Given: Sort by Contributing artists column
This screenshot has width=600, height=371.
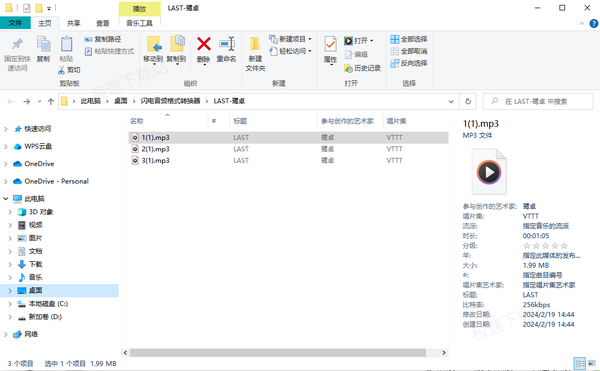Looking at the screenshot, I should pyautogui.click(x=350, y=121).
